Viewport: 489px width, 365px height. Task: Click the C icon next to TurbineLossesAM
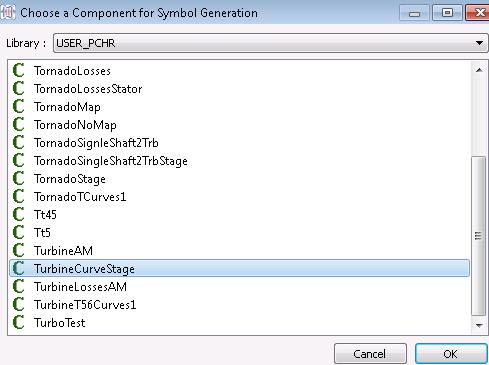[18, 287]
